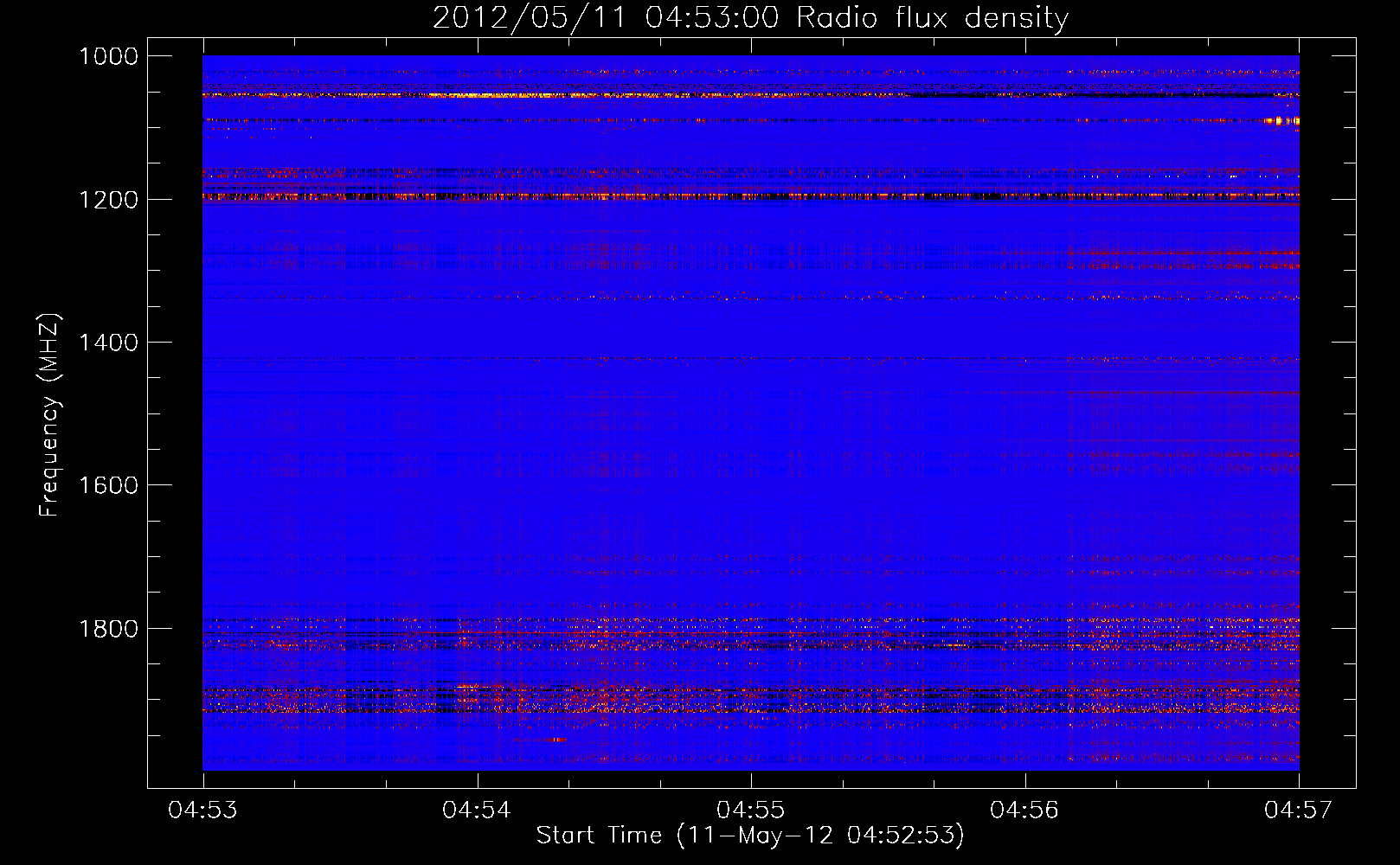The width and height of the screenshot is (1400, 865).
Task: Click the bright yellow burst near 1090 MHz at 04:57
Action: click(1282, 121)
